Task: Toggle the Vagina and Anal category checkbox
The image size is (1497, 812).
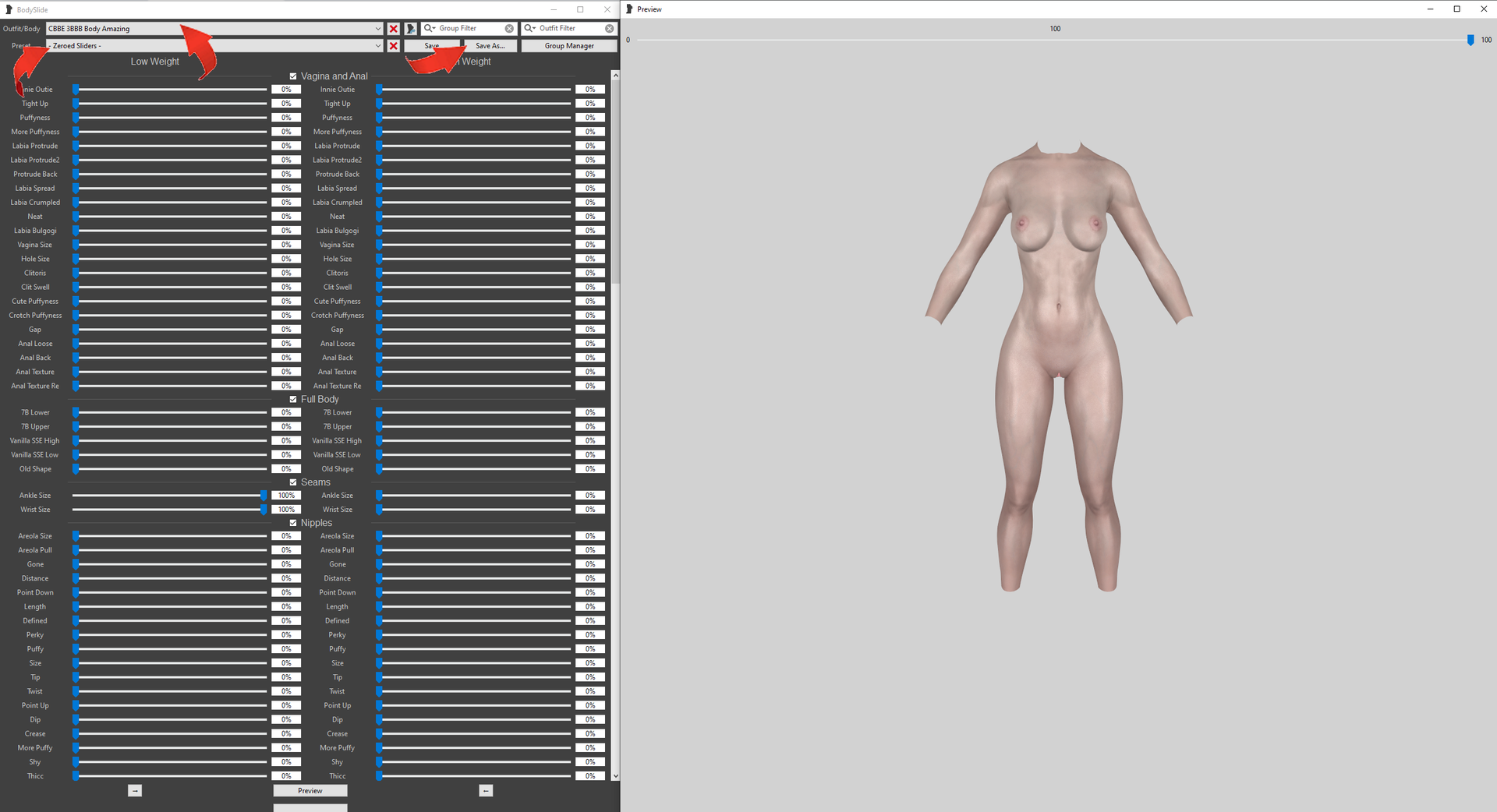Action: click(x=293, y=76)
